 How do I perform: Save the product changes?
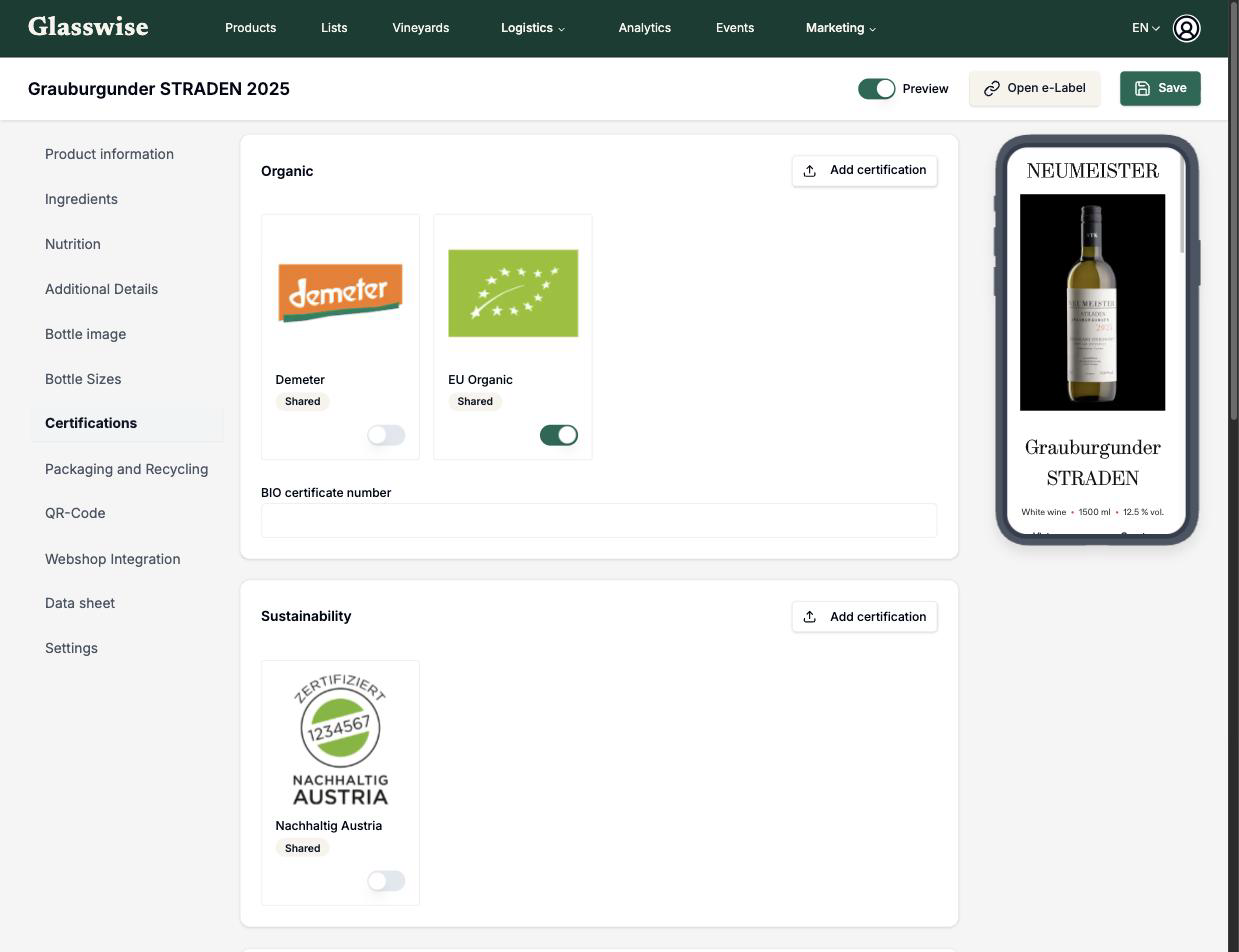coord(1160,89)
